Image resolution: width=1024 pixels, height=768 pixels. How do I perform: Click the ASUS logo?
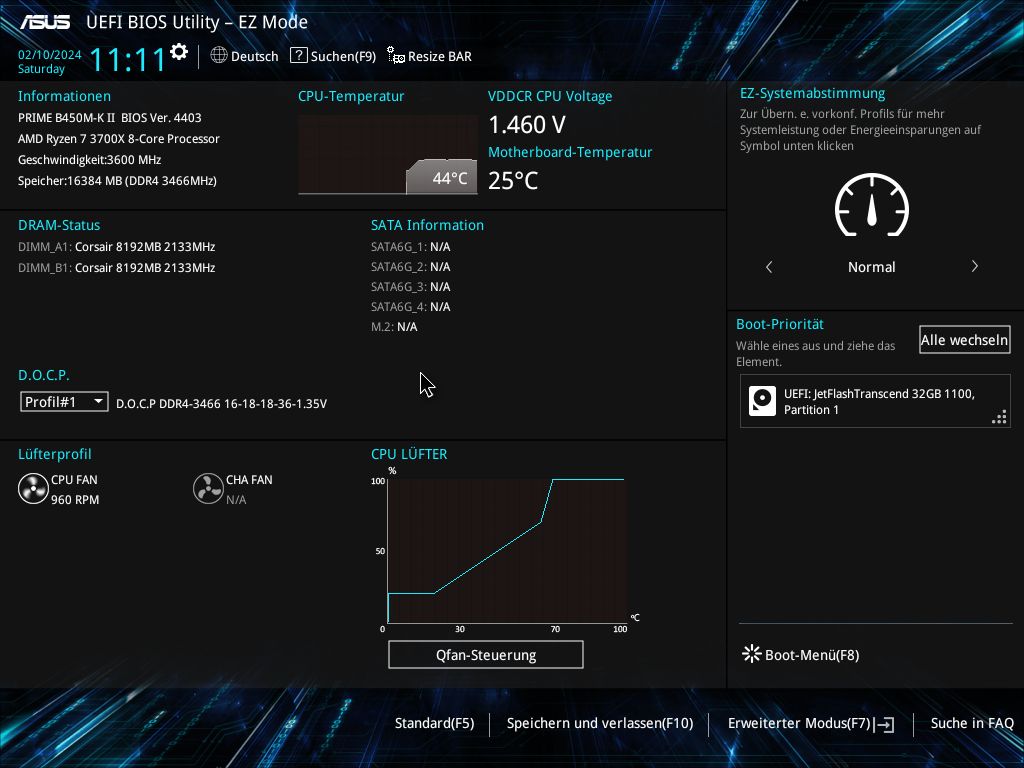45,22
